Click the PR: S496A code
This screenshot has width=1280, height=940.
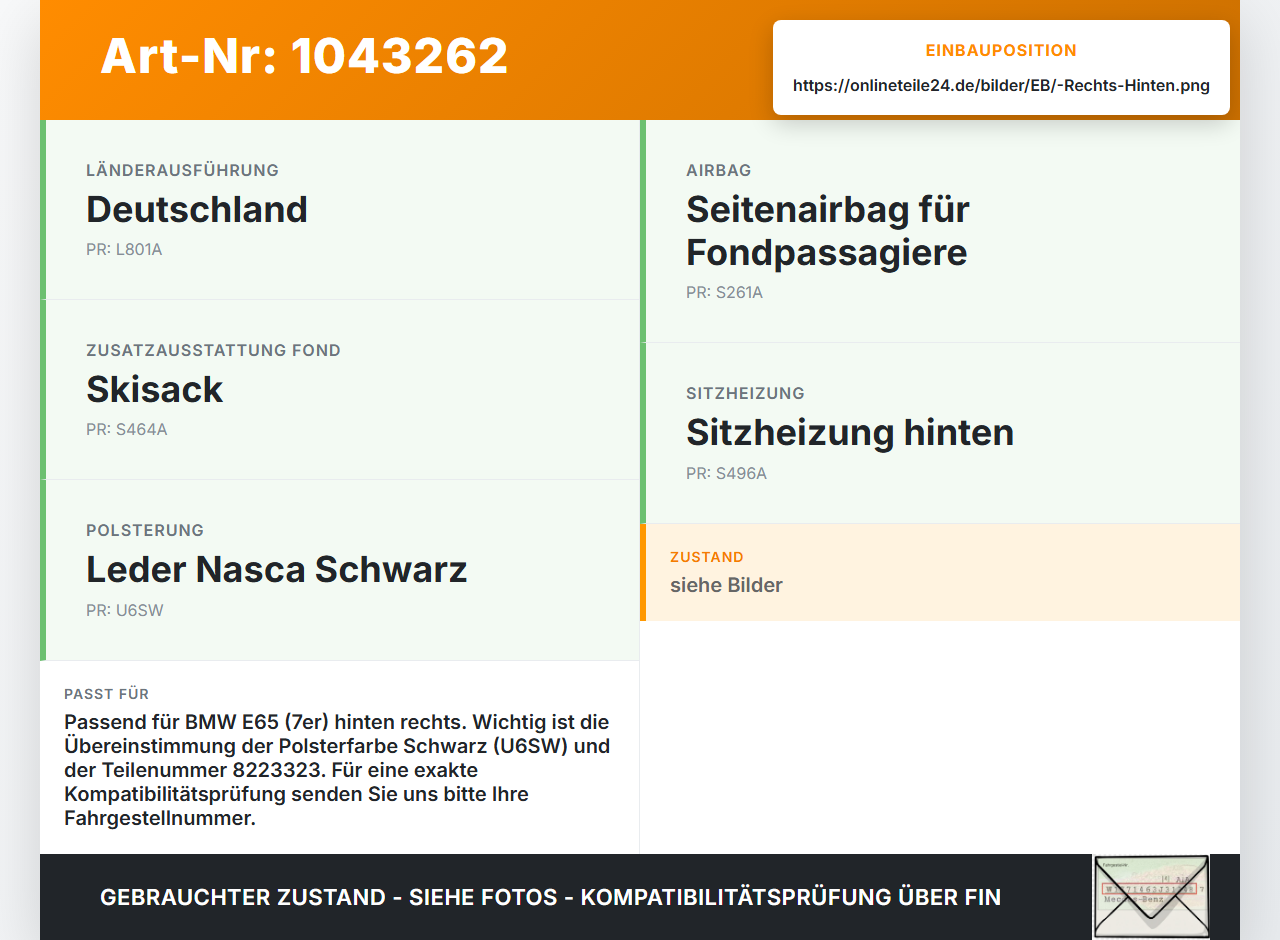[x=727, y=474]
